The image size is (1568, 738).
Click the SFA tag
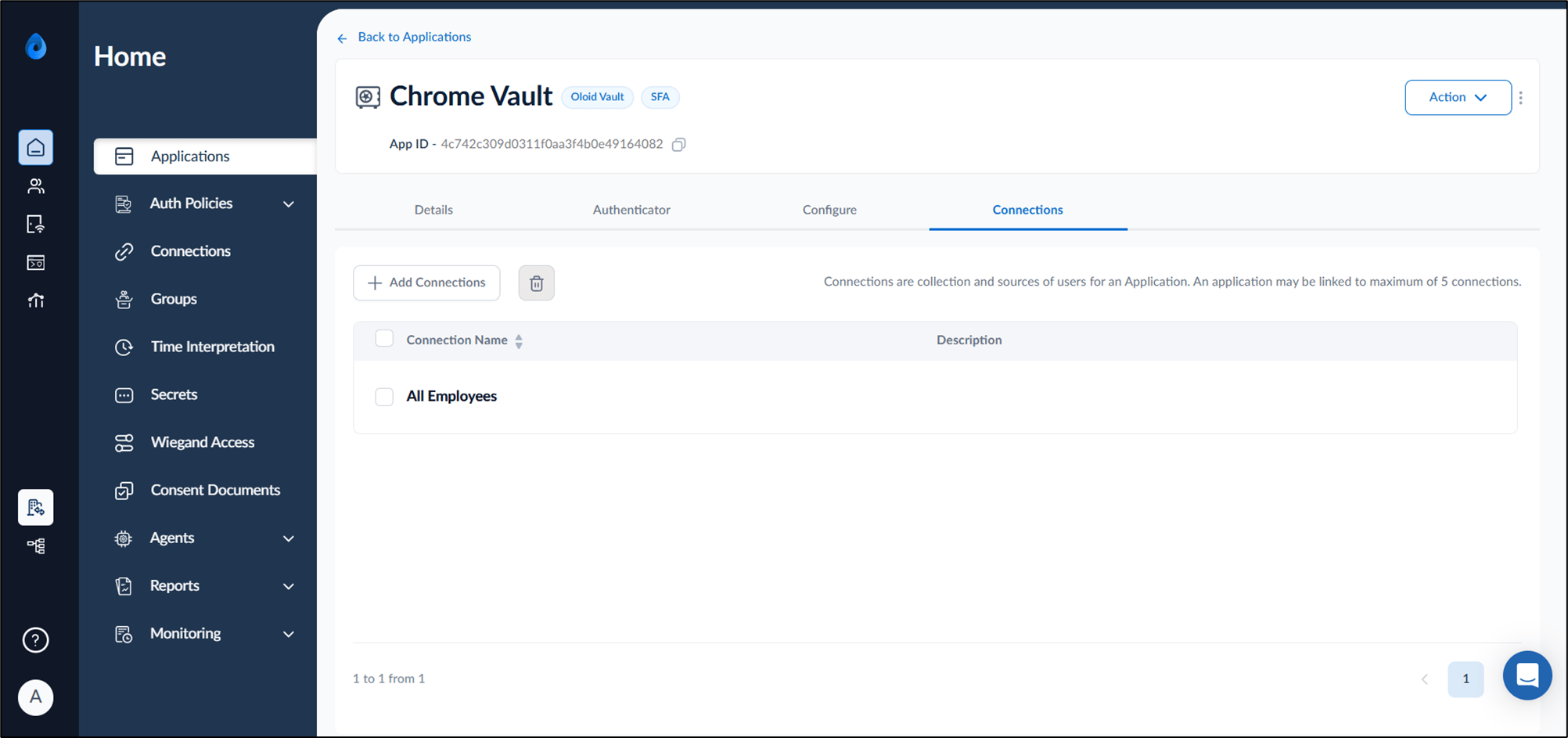(660, 97)
